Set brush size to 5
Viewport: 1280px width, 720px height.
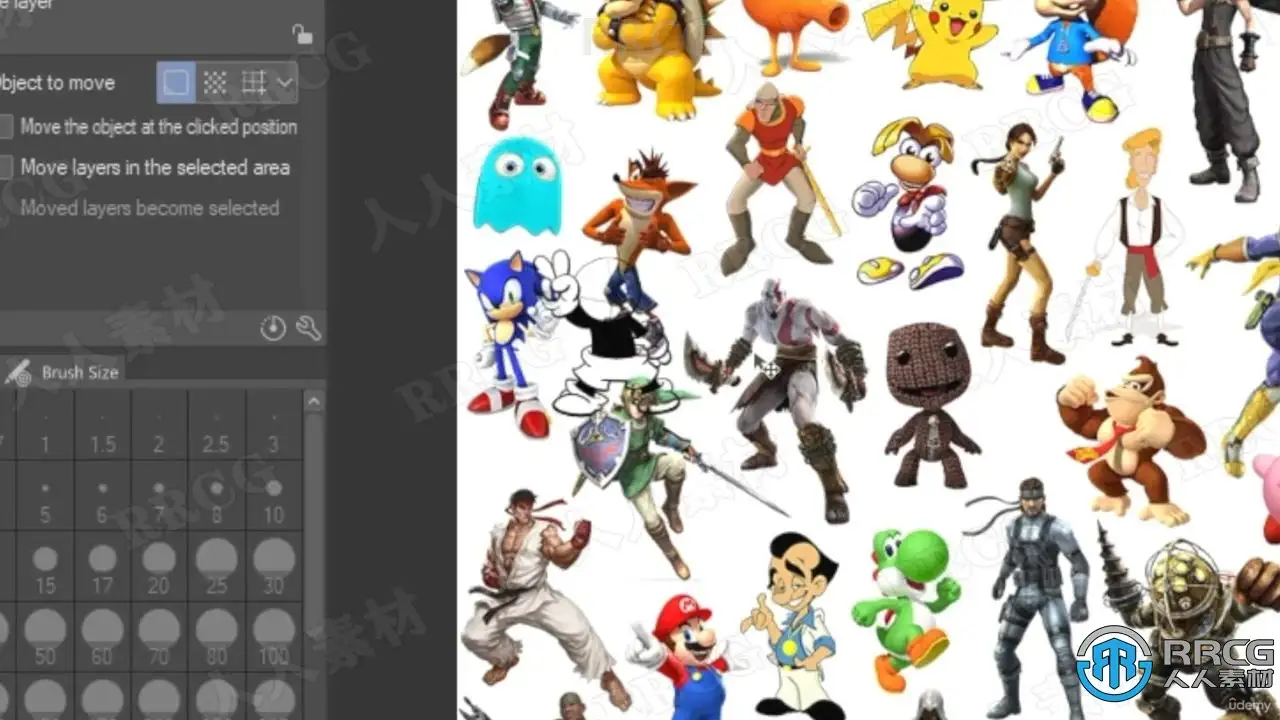pyautogui.click(x=45, y=496)
